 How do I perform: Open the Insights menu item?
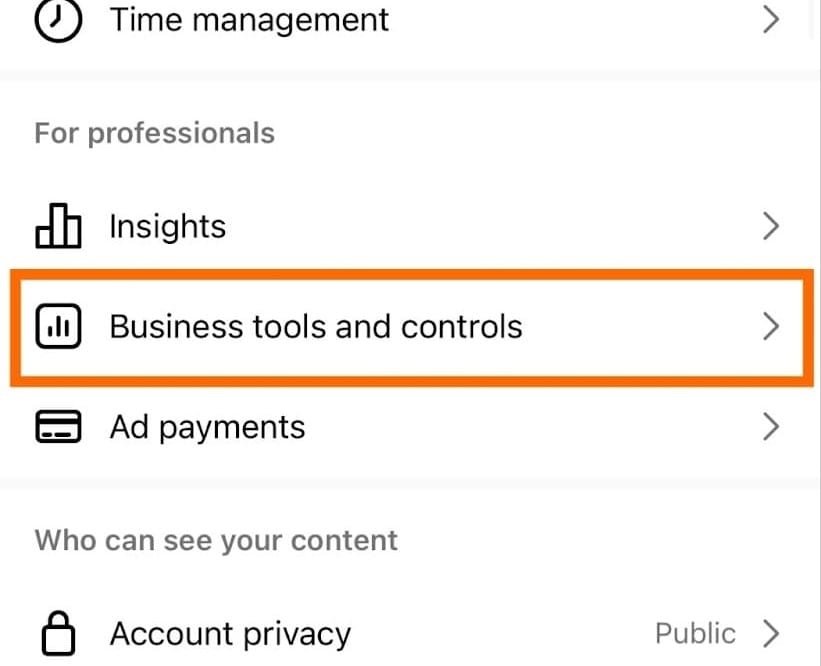(x=167, y=226)
